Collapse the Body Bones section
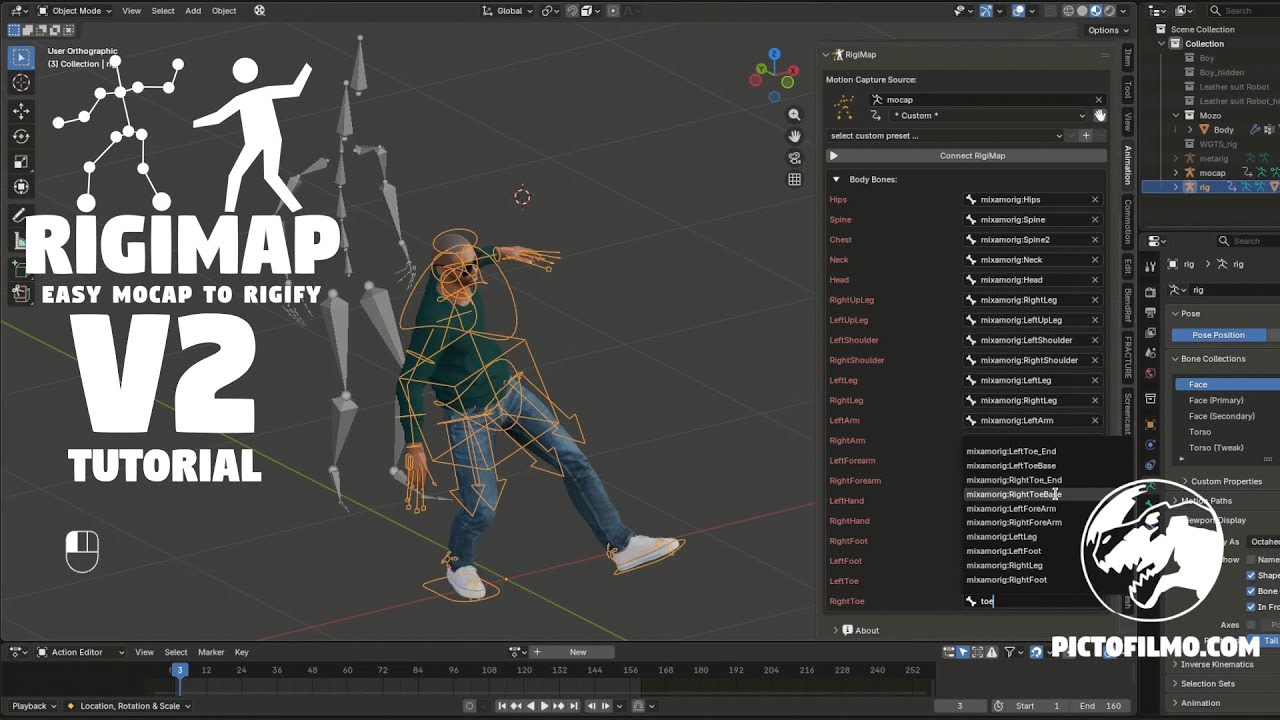1280x720 pixels. pyautogui.click(x=837, y=180)
